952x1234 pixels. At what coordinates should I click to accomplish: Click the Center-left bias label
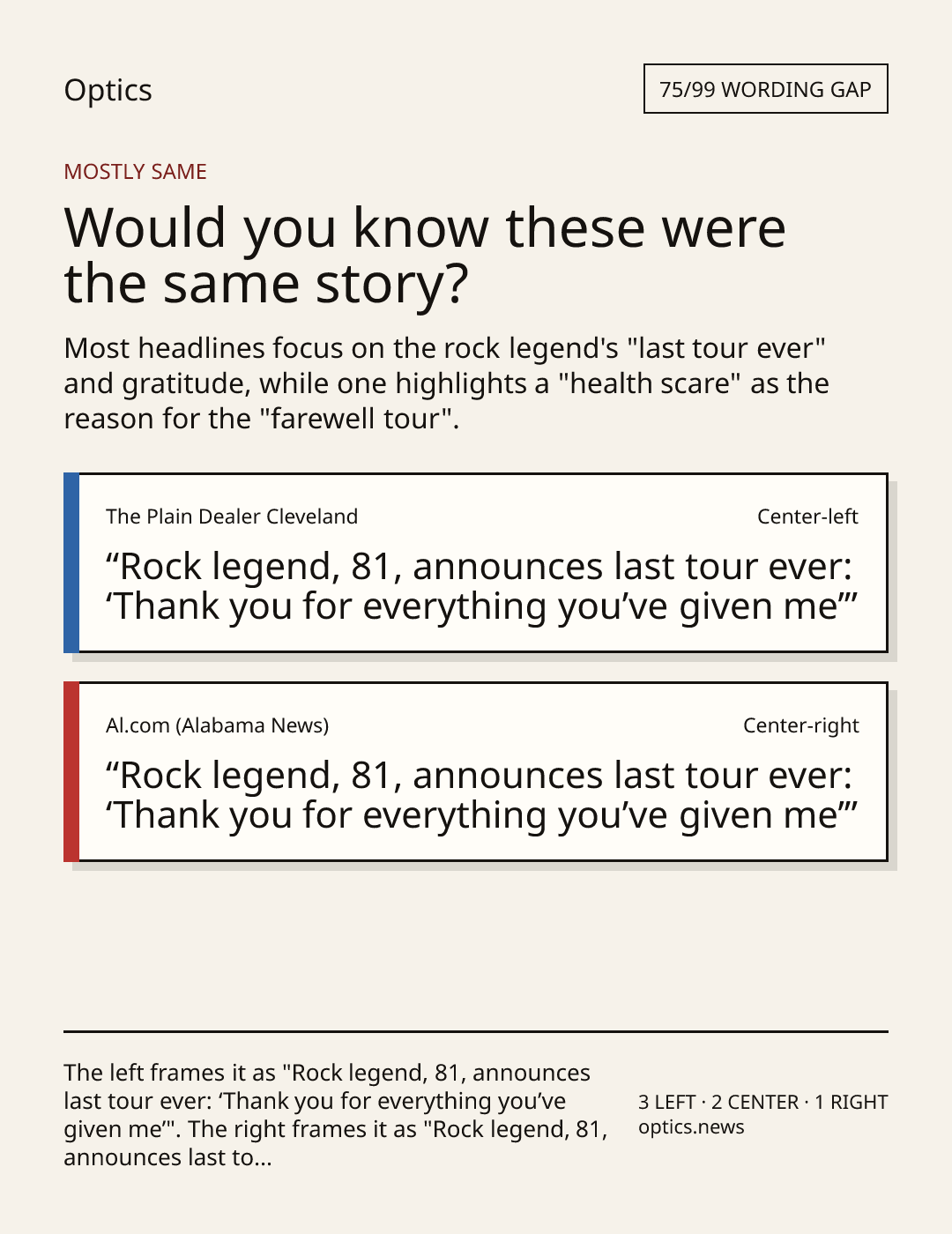[807, 517]
